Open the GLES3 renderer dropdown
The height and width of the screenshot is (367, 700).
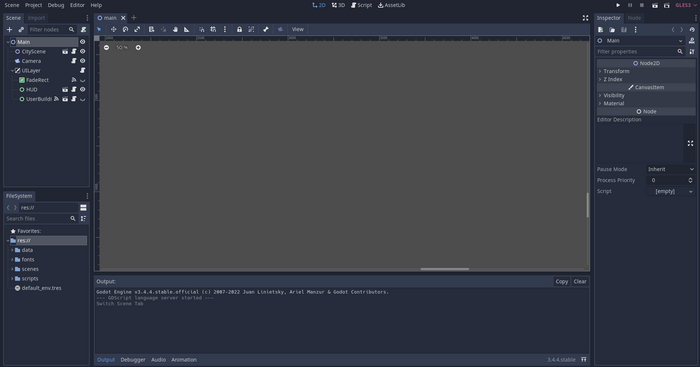pos(686,5)
